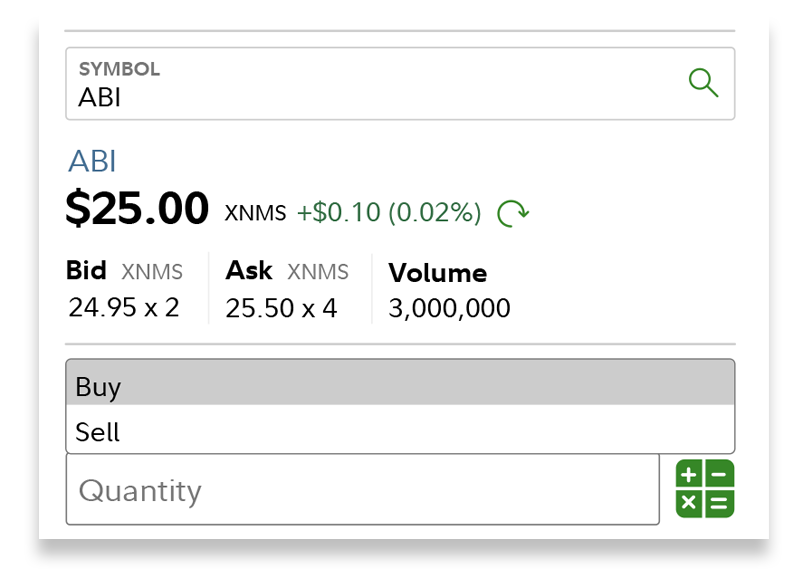Select the bid price 24.95 x 2
This screenshot has height=580, width=807.
[124, 307]
